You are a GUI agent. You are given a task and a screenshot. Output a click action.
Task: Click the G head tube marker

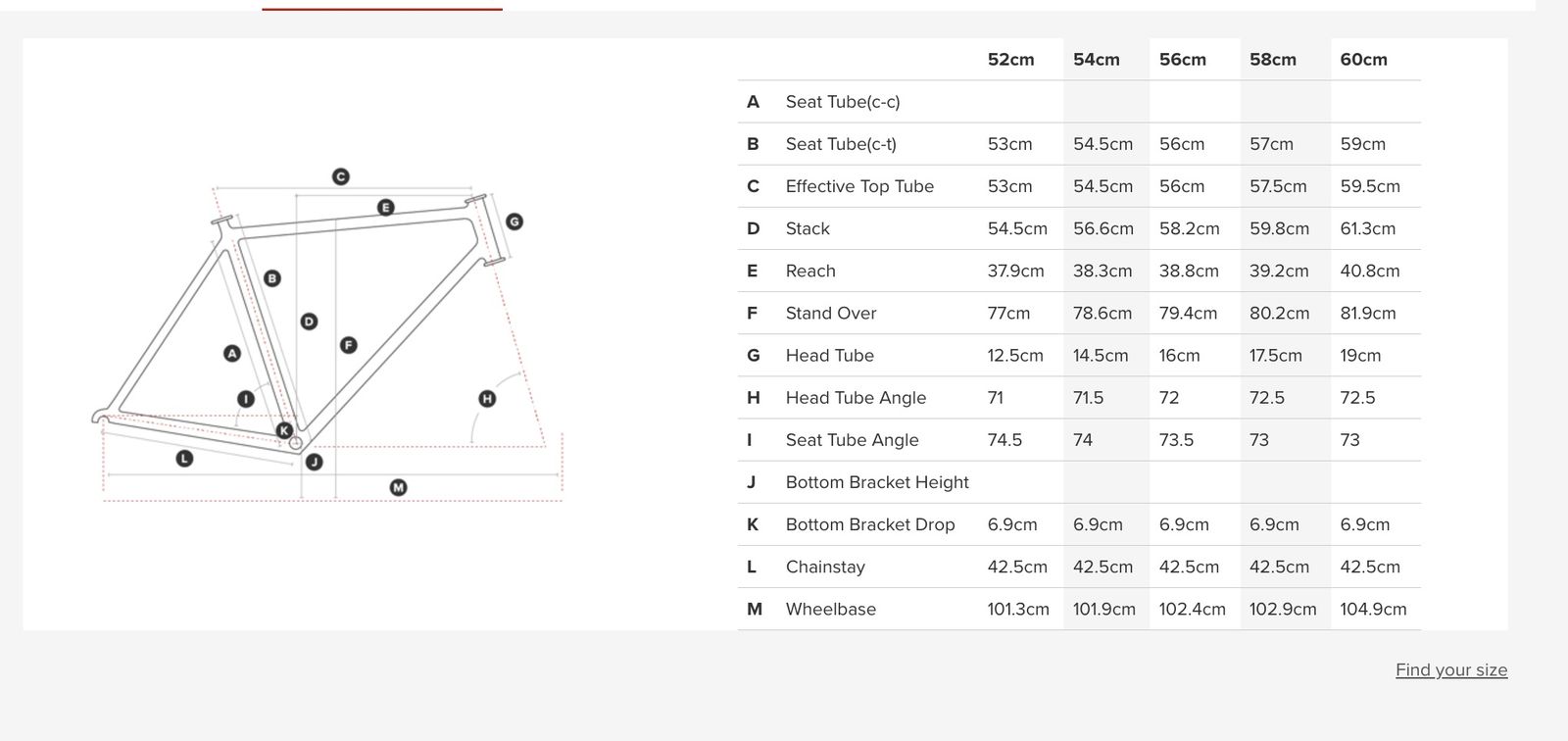514,222
